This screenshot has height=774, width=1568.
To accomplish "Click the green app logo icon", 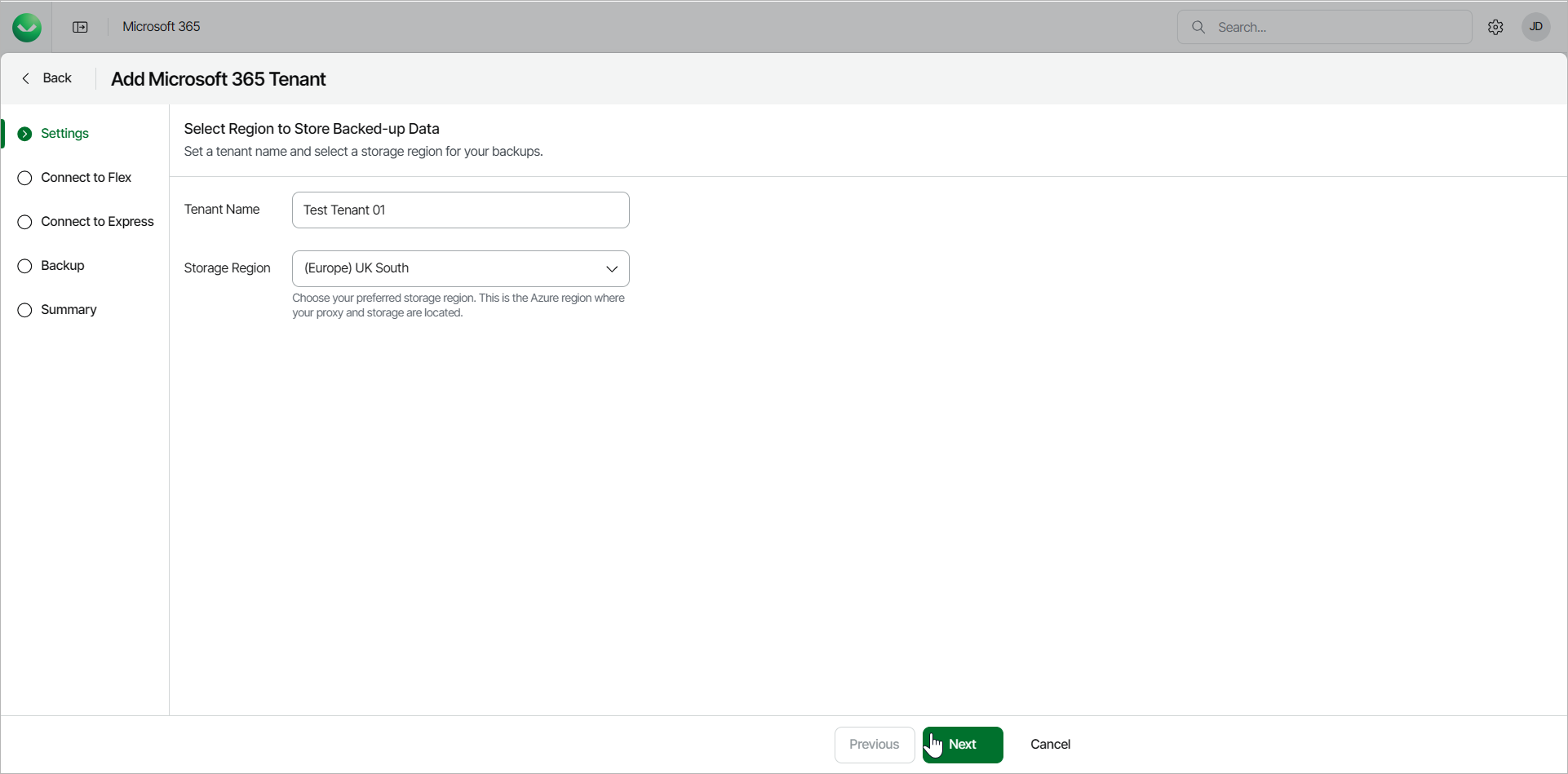I will click(x=27, y=27).
